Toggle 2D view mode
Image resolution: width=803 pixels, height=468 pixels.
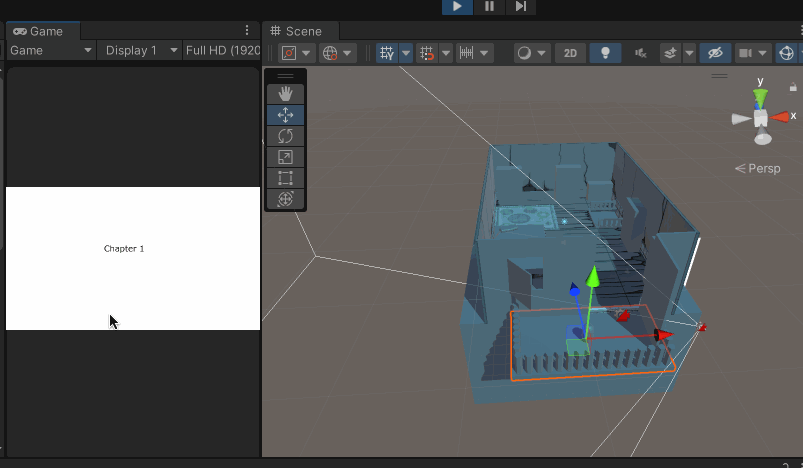570,53
